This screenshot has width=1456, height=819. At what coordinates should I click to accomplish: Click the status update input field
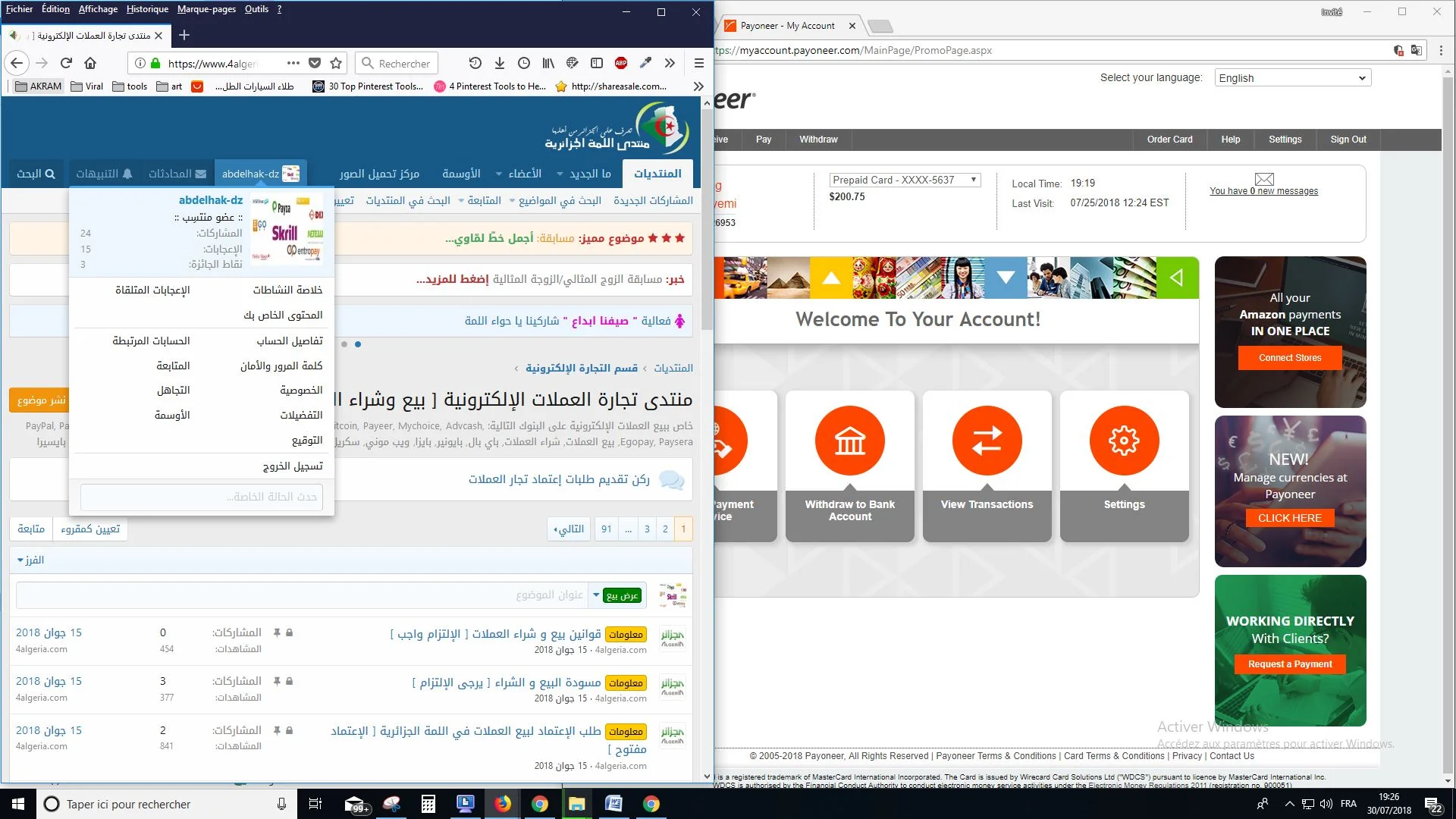tap(202, 497)
